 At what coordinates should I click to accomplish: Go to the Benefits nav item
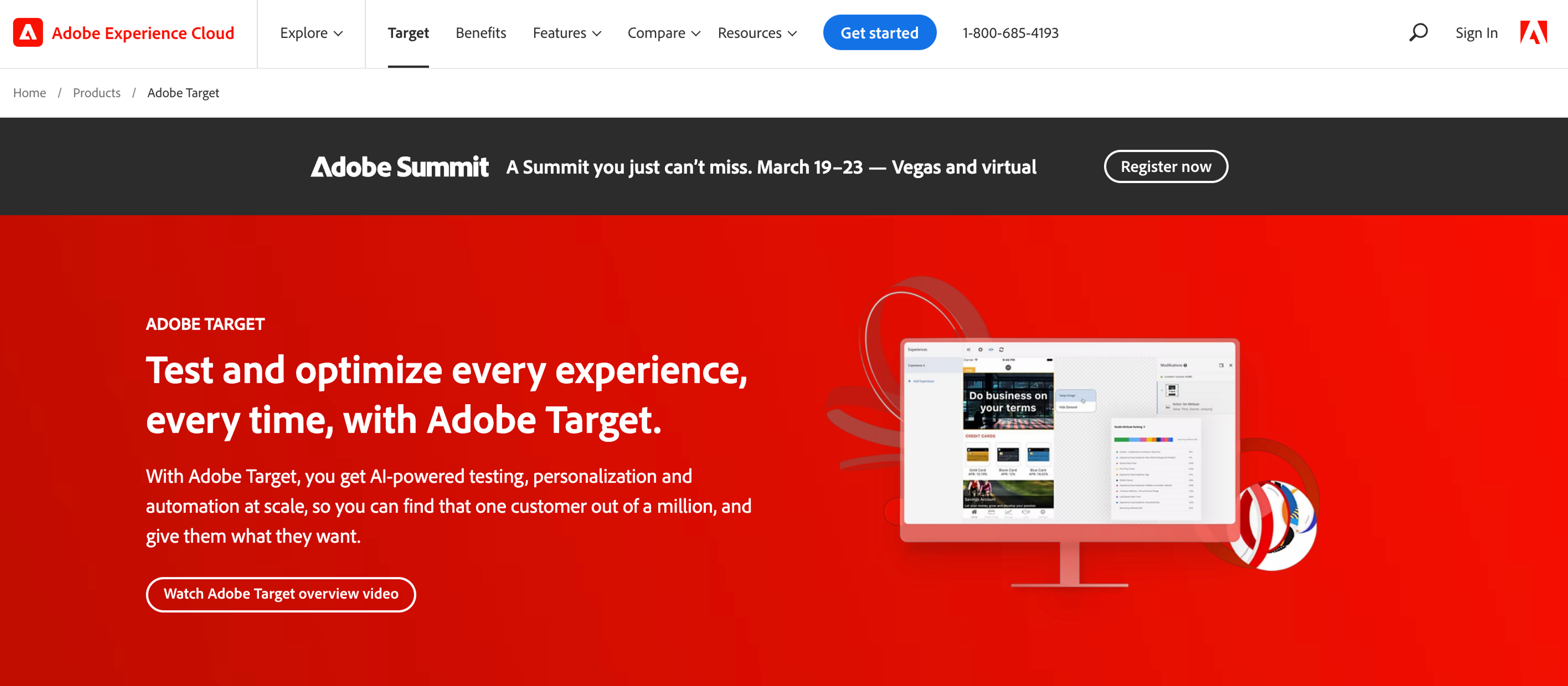pos(480,33)
